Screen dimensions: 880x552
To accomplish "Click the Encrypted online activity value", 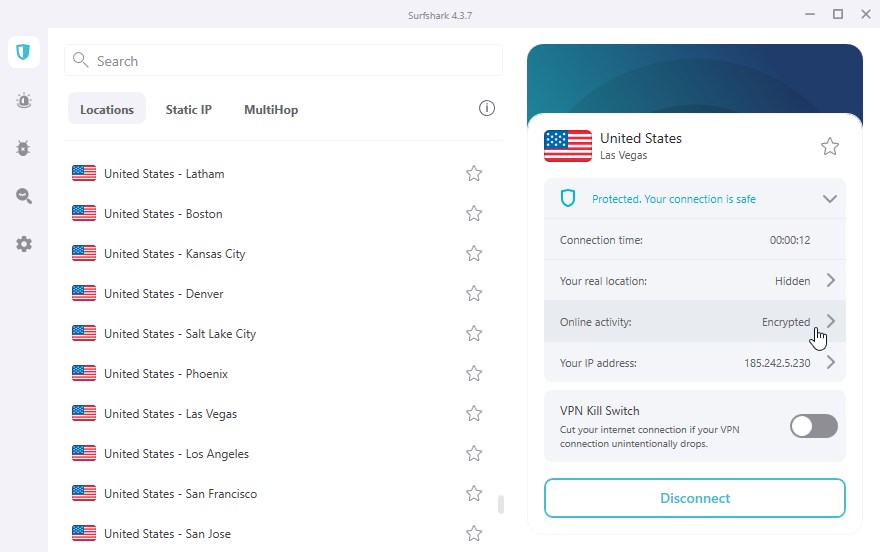I will pyautogui.click(x=786, y=322).
